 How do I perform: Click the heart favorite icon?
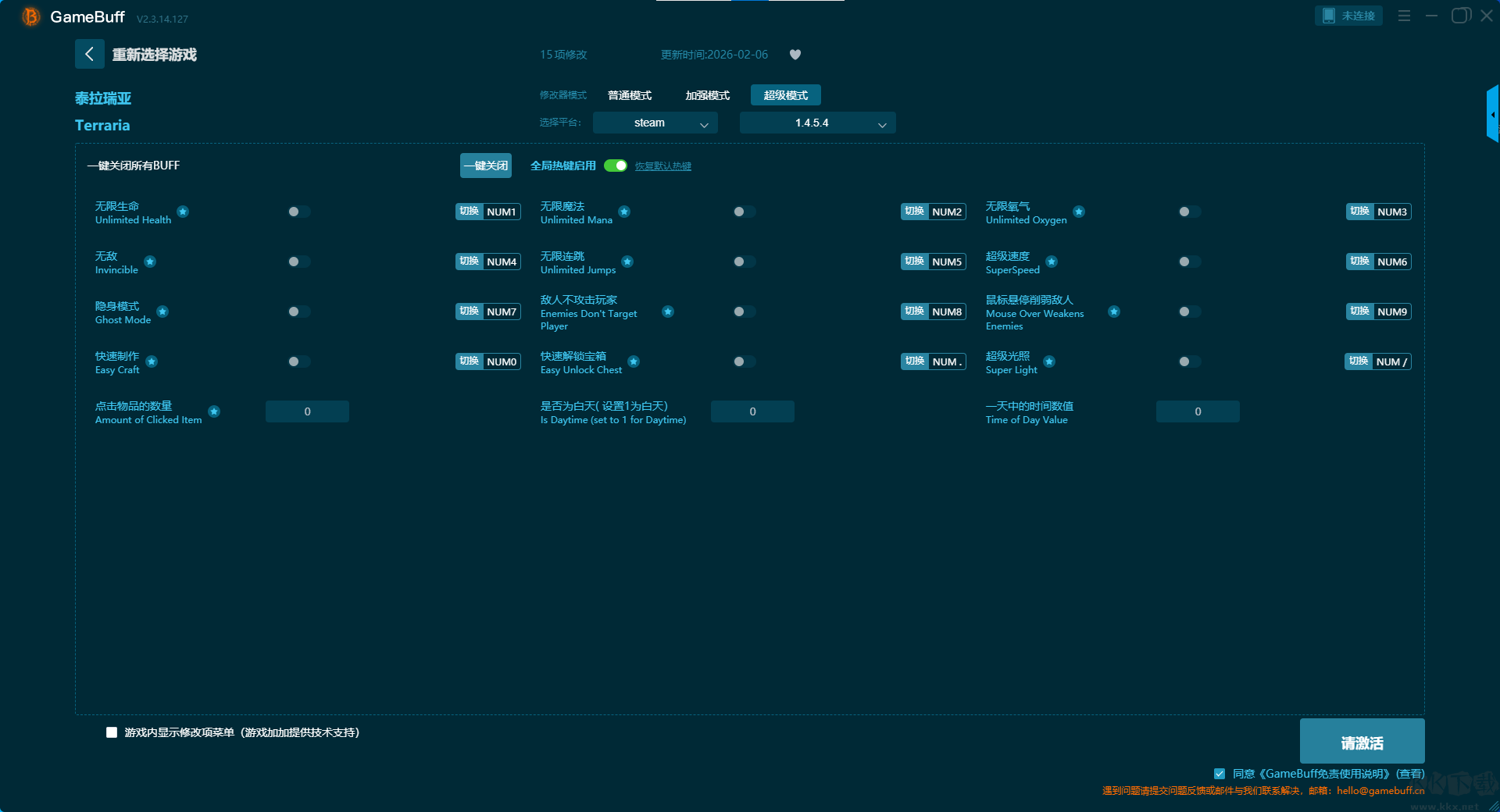pyautogui.click(x=795, y=55)
